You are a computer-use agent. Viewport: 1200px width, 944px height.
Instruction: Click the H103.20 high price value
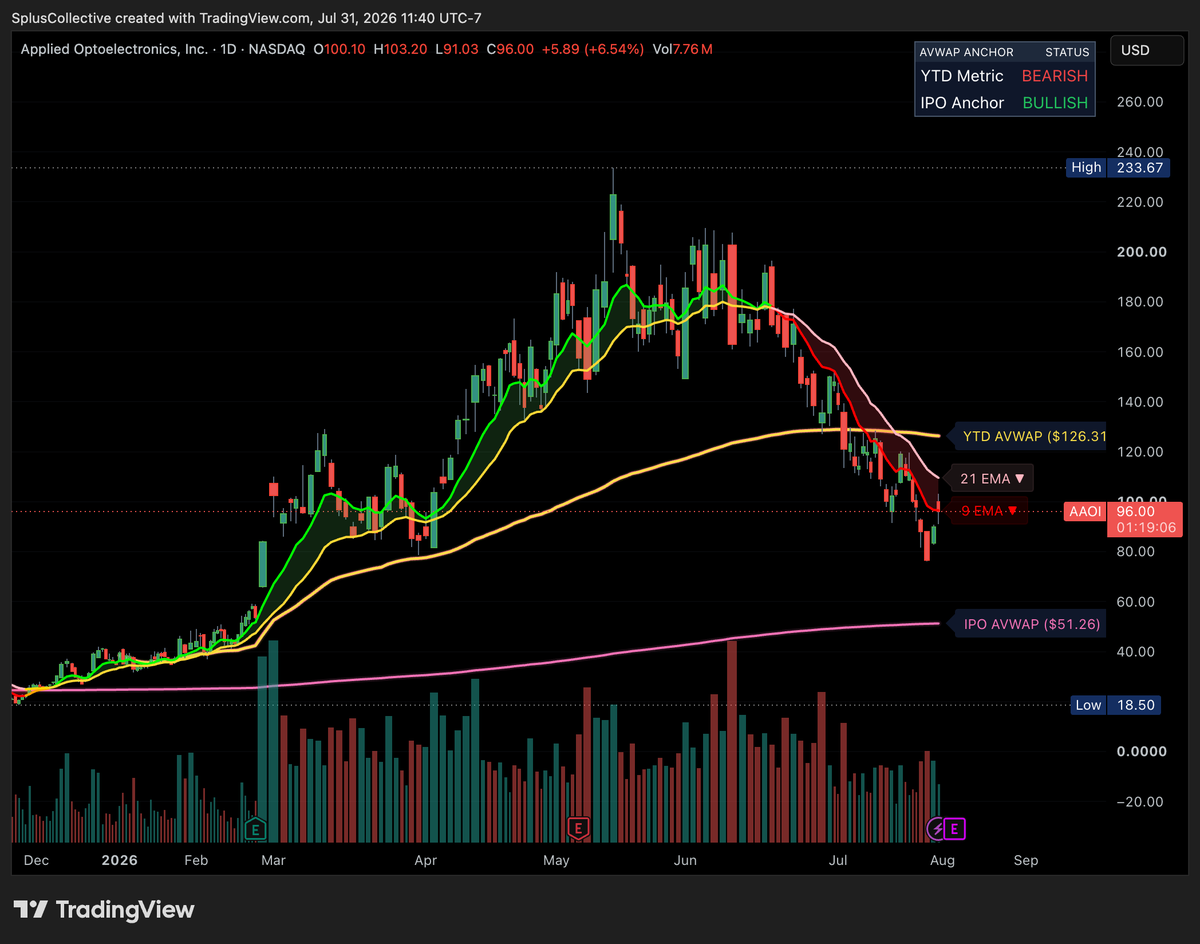[x=400, y=49]
